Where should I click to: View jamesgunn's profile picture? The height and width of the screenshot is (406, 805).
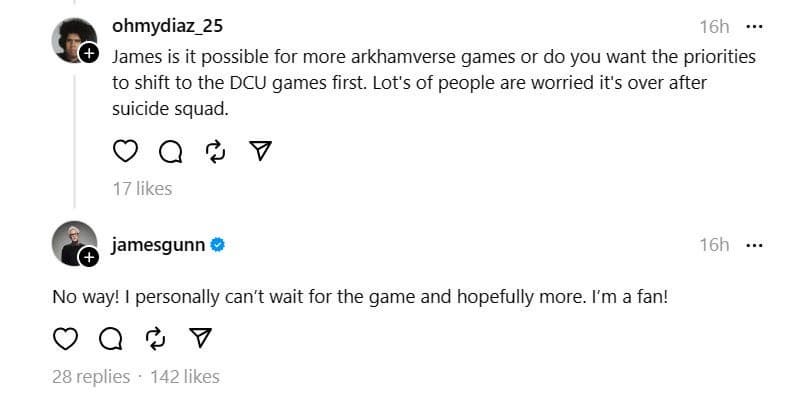coord(72,243)
